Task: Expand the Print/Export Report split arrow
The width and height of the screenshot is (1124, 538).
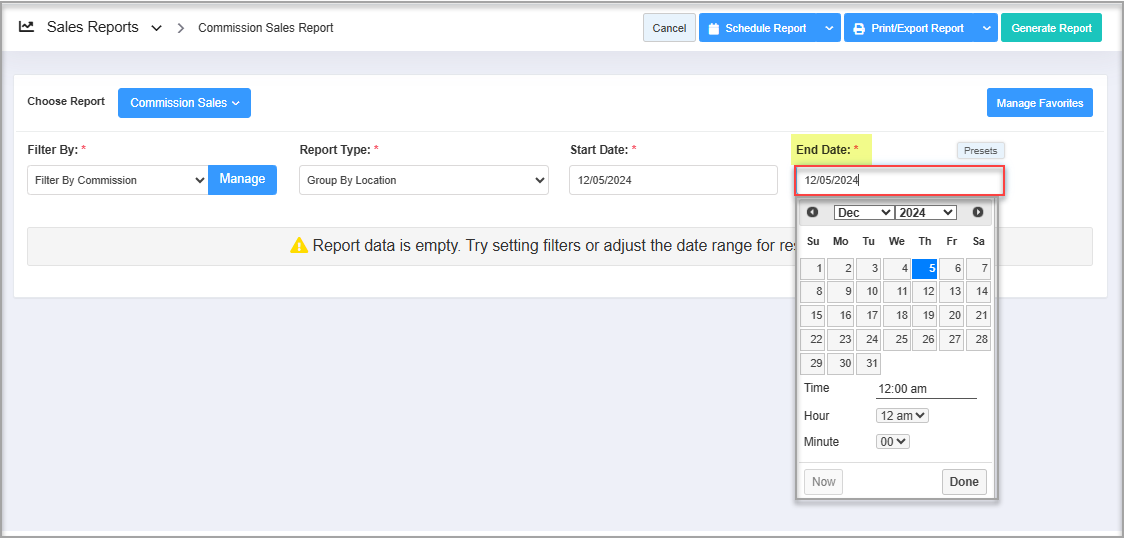Action: pos(986,28)
